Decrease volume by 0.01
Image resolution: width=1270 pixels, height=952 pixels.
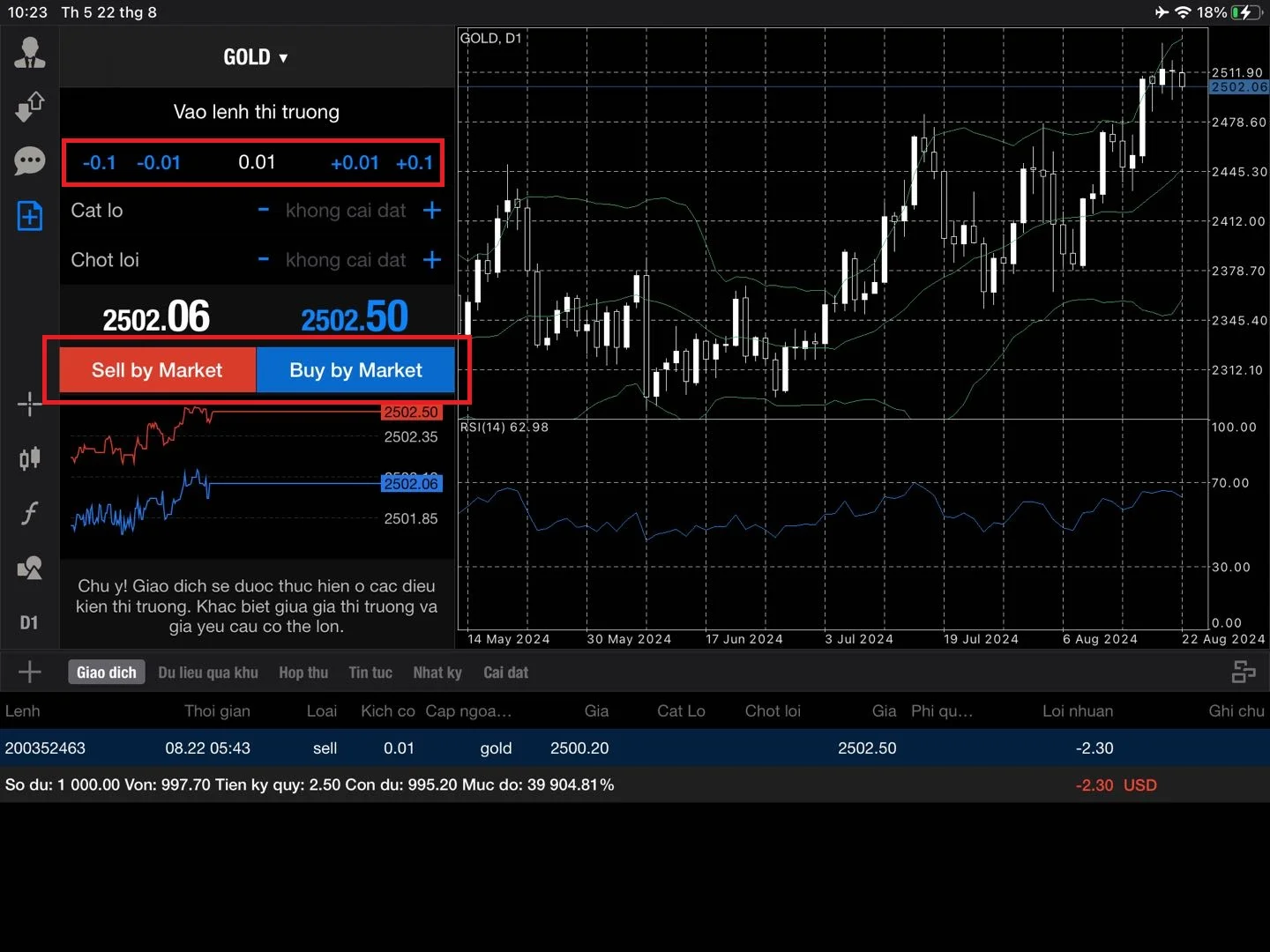click(159, 163)
